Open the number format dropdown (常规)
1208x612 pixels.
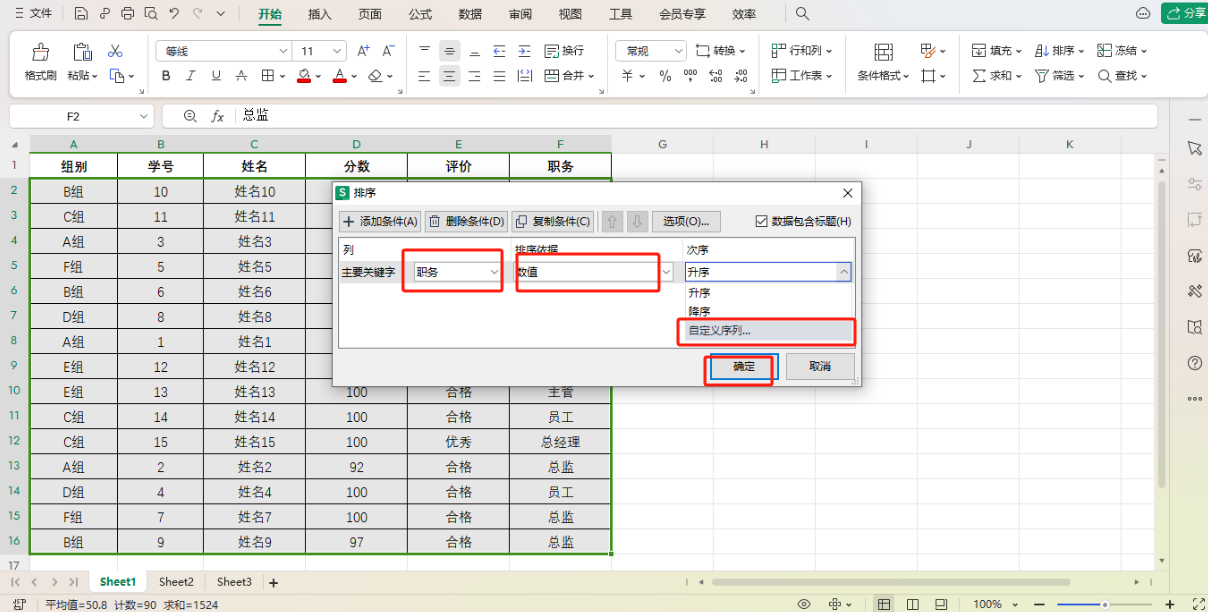pyautogui.click(x=679, y=51)
